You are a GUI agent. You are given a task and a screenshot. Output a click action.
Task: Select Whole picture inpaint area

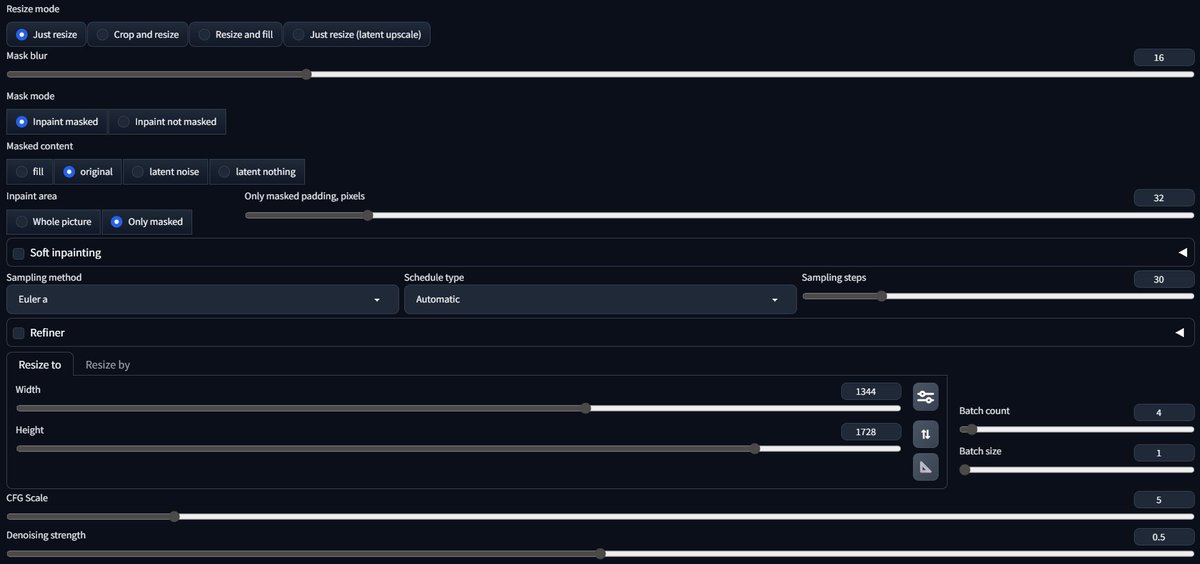tap(54, 222)
